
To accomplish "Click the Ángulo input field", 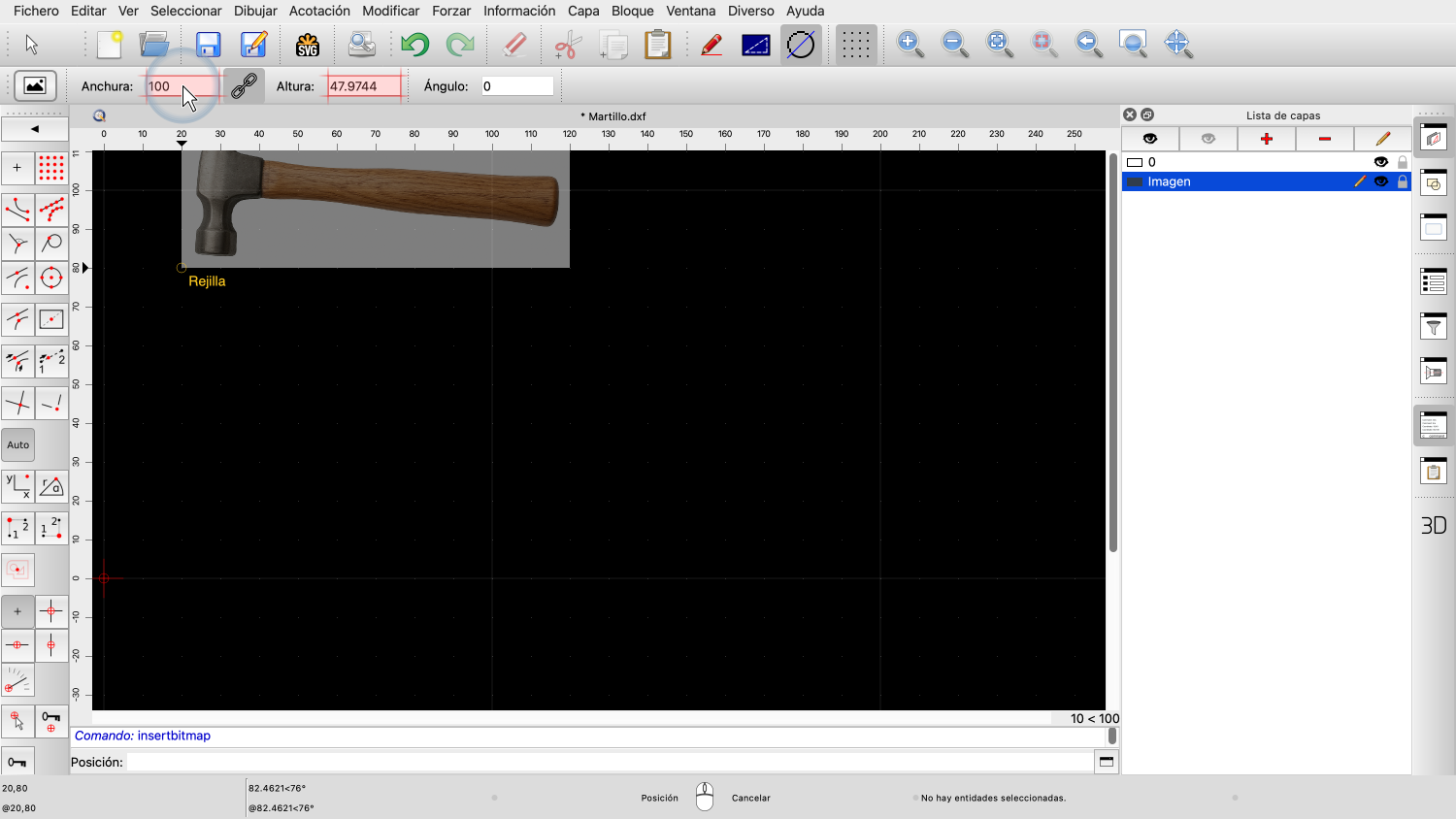I will (516, 86).
